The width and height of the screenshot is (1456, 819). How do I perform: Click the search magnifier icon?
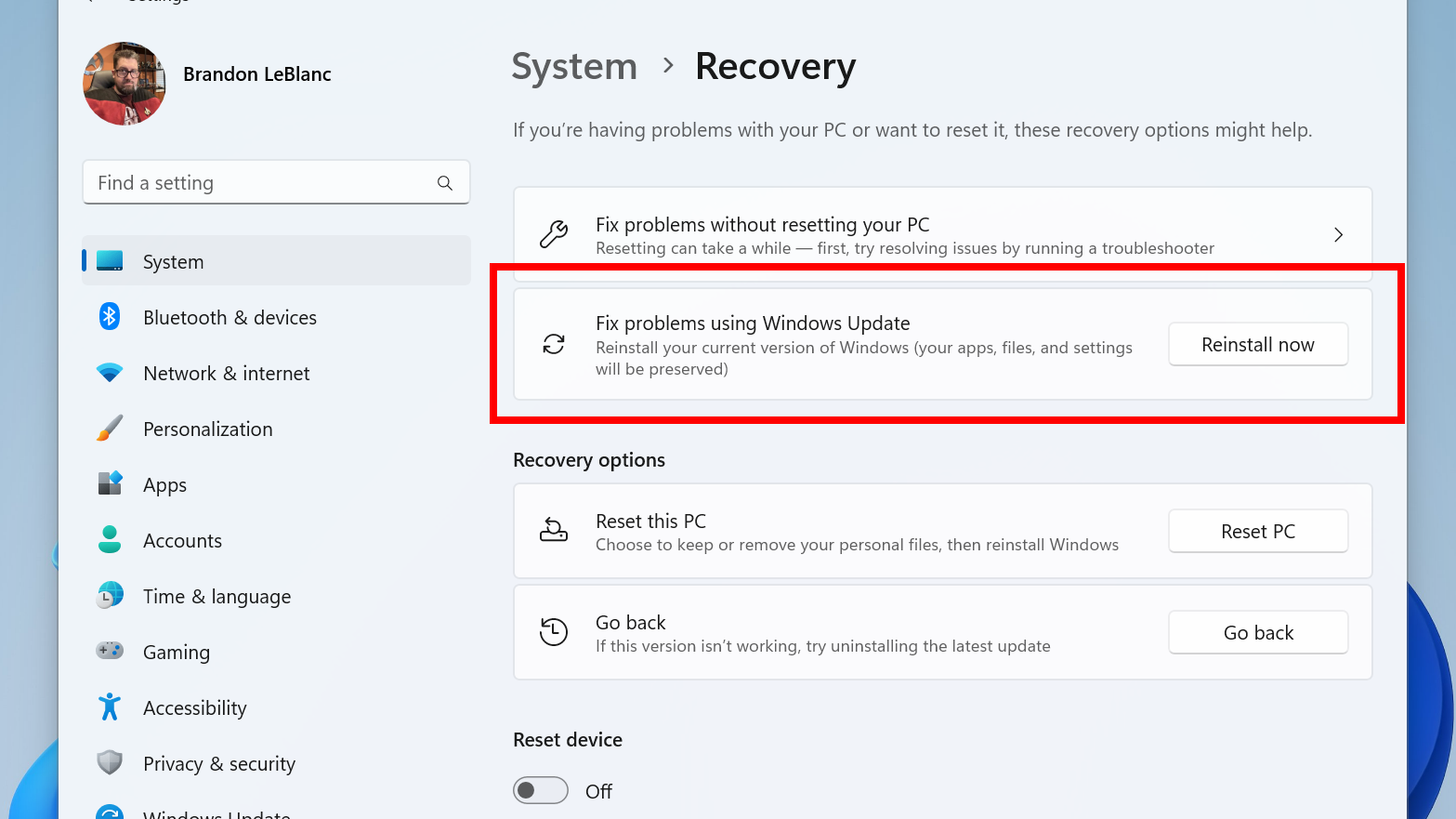[x=445, y=183]
